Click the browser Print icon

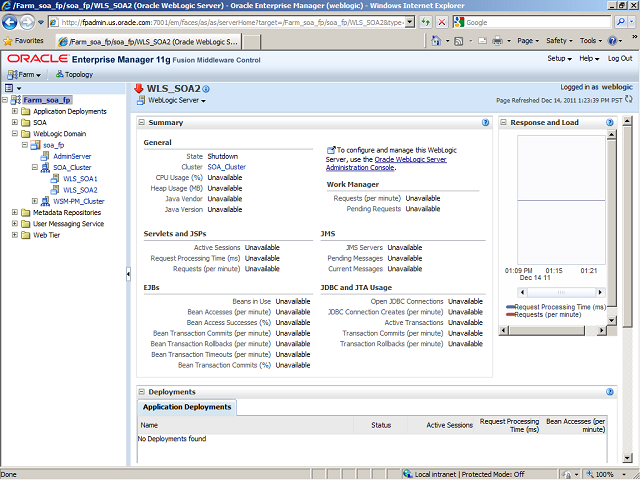497,41
